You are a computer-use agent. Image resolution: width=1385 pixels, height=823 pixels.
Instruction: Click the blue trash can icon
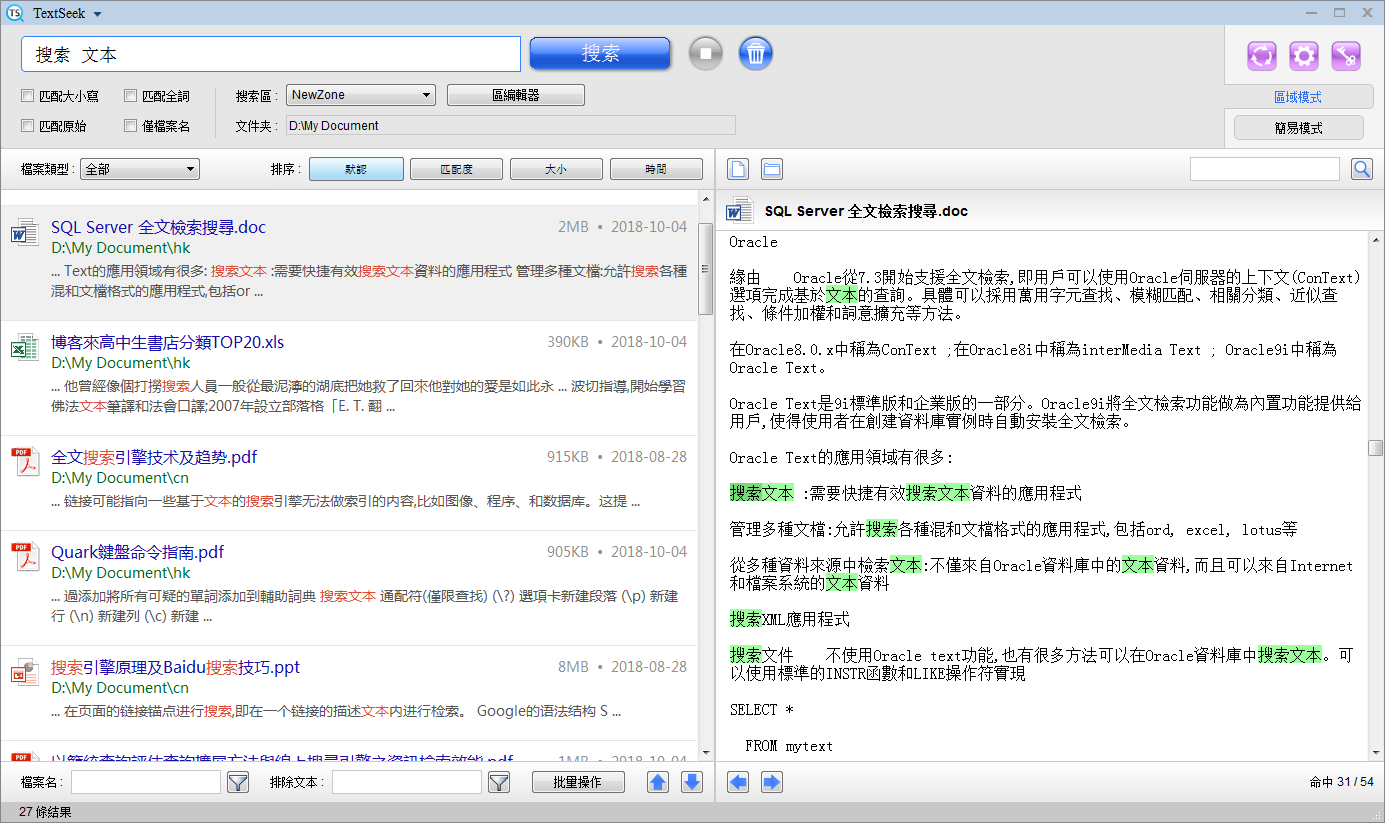tap(756, 53)
